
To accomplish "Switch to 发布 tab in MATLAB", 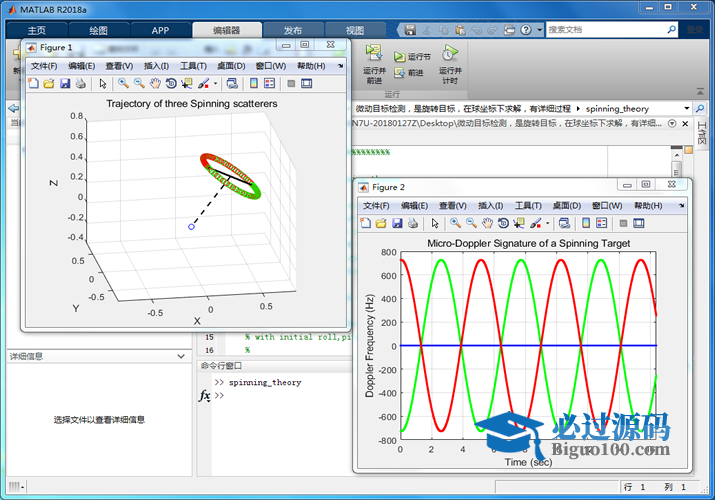I will pyautogui.click(x=293, y=30).
